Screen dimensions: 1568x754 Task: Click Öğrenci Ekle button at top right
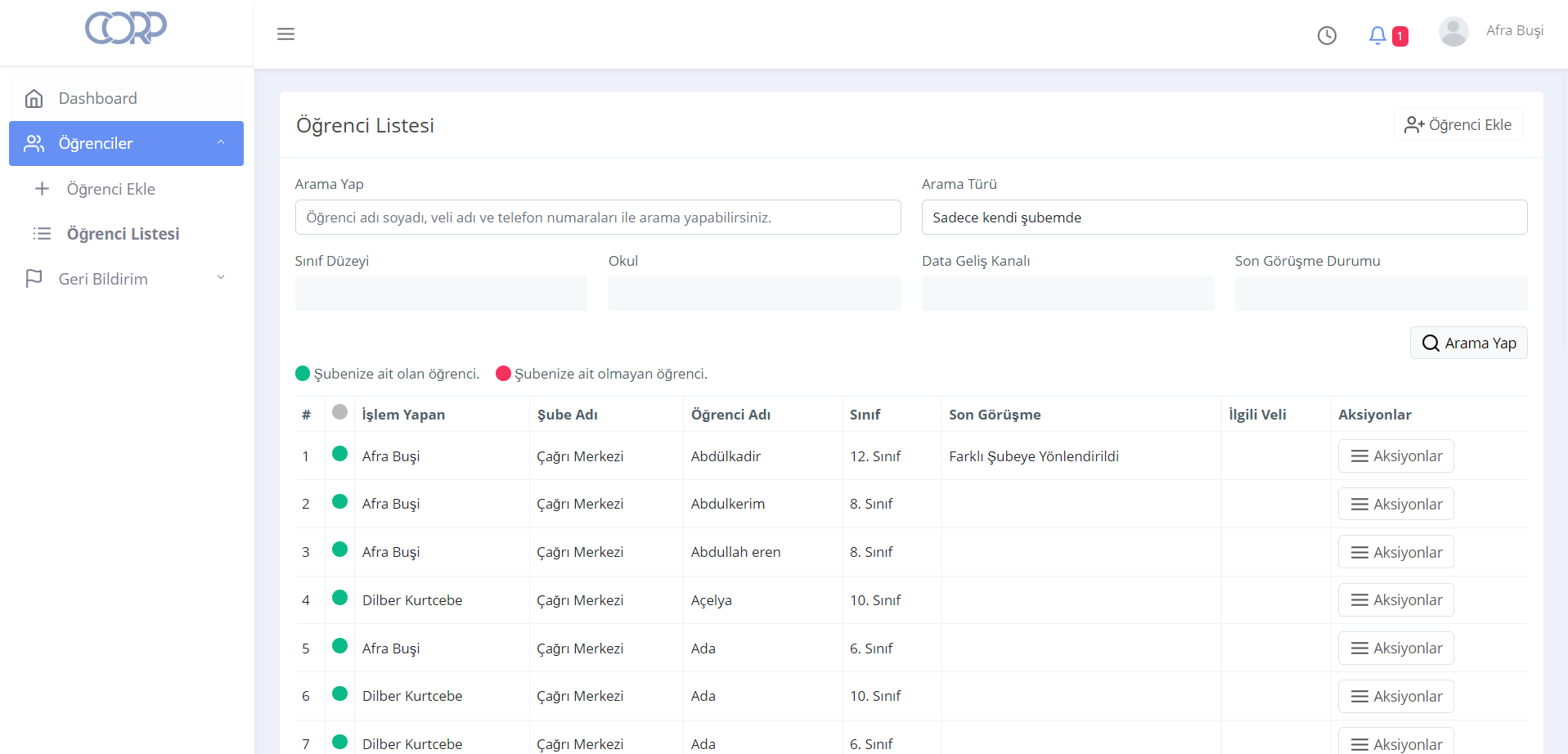click(x=1458, y=125)
